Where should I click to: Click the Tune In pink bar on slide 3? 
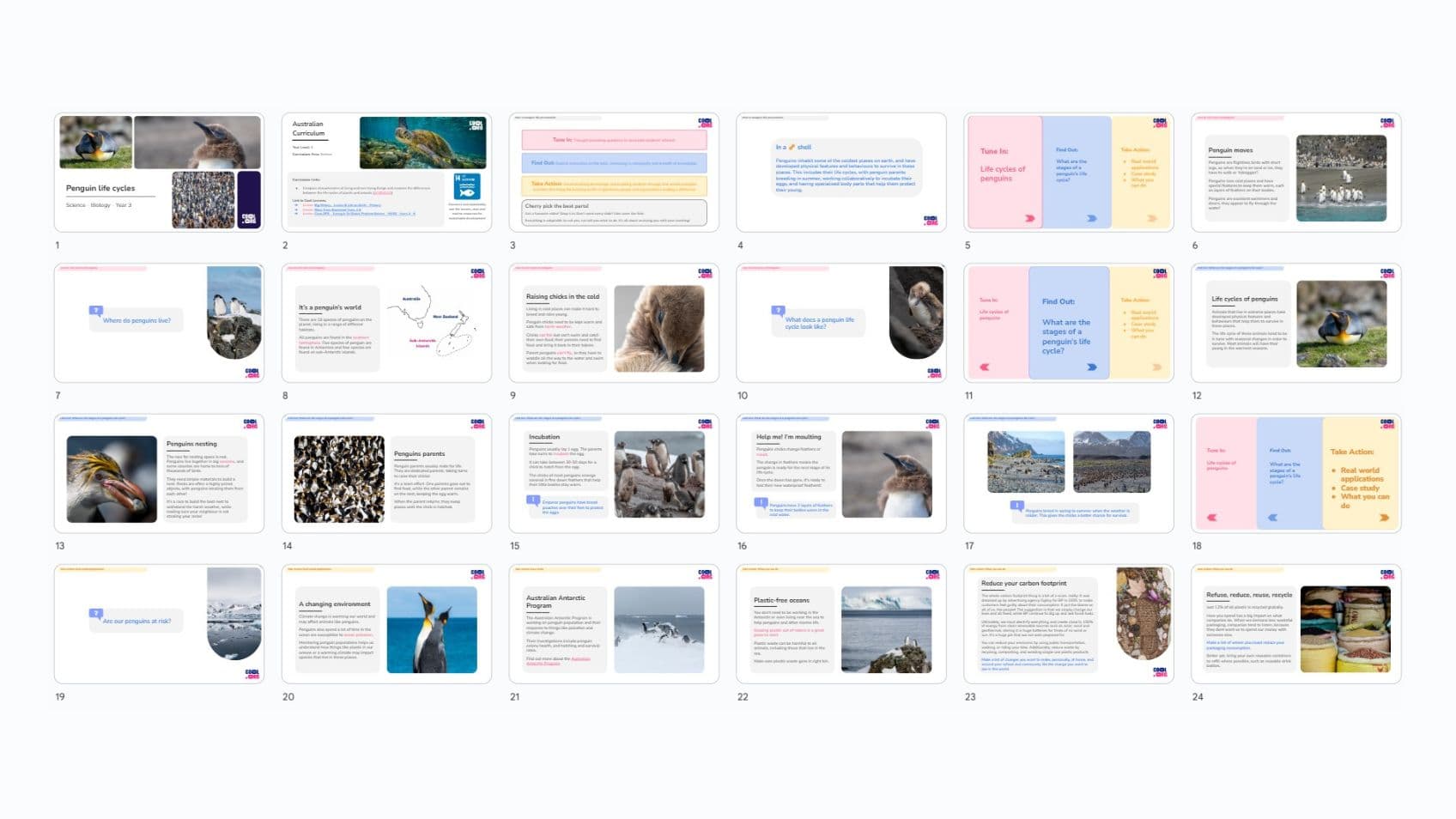(x=614, y=140)
